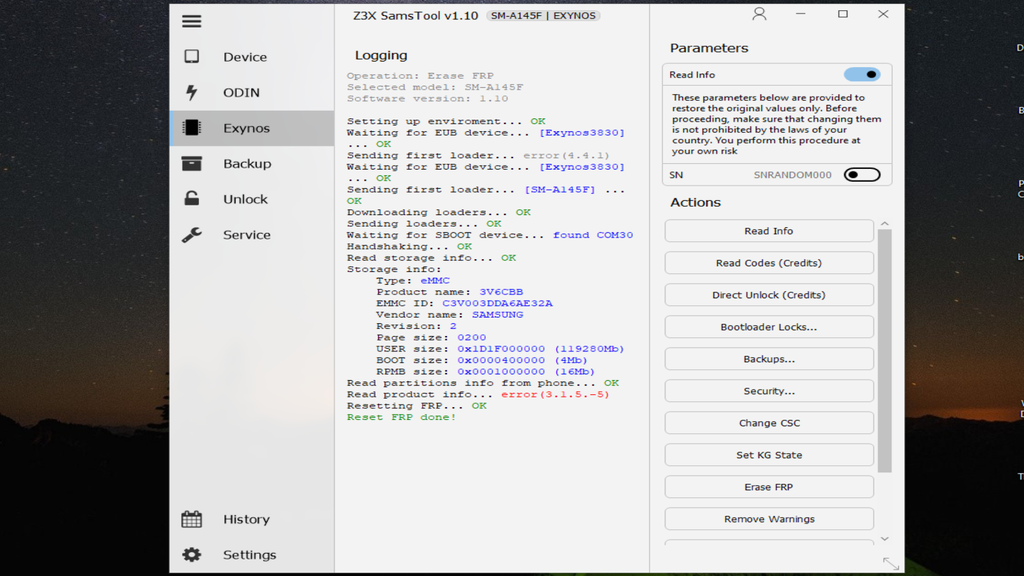Click Direct Unlock (Credits) button
The height and width of the screenshot is (576, 1024).
click(x=769, y=295)
